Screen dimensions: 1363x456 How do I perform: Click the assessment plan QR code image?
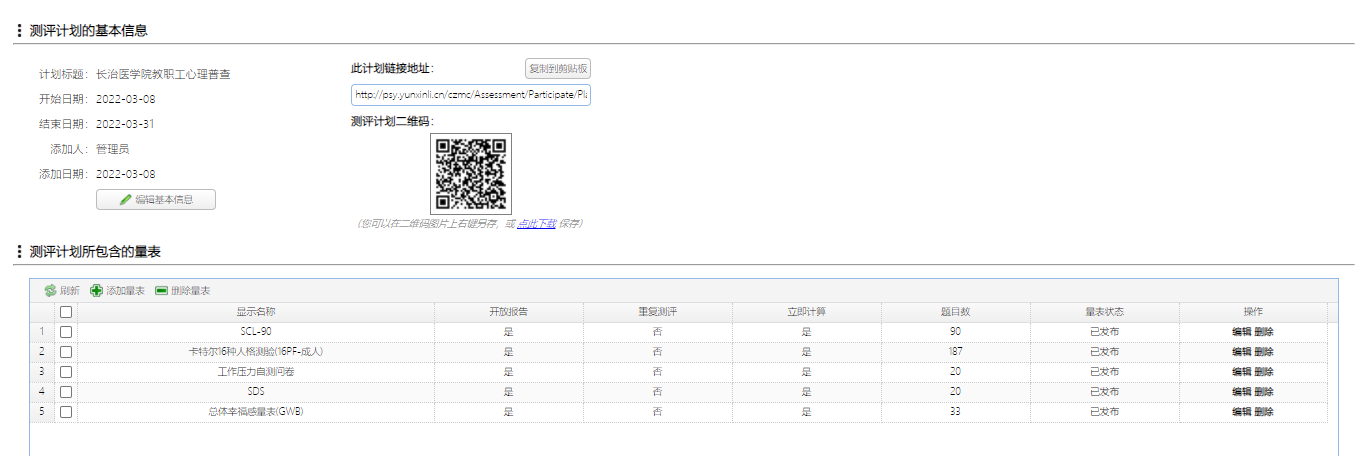point(471,173)
